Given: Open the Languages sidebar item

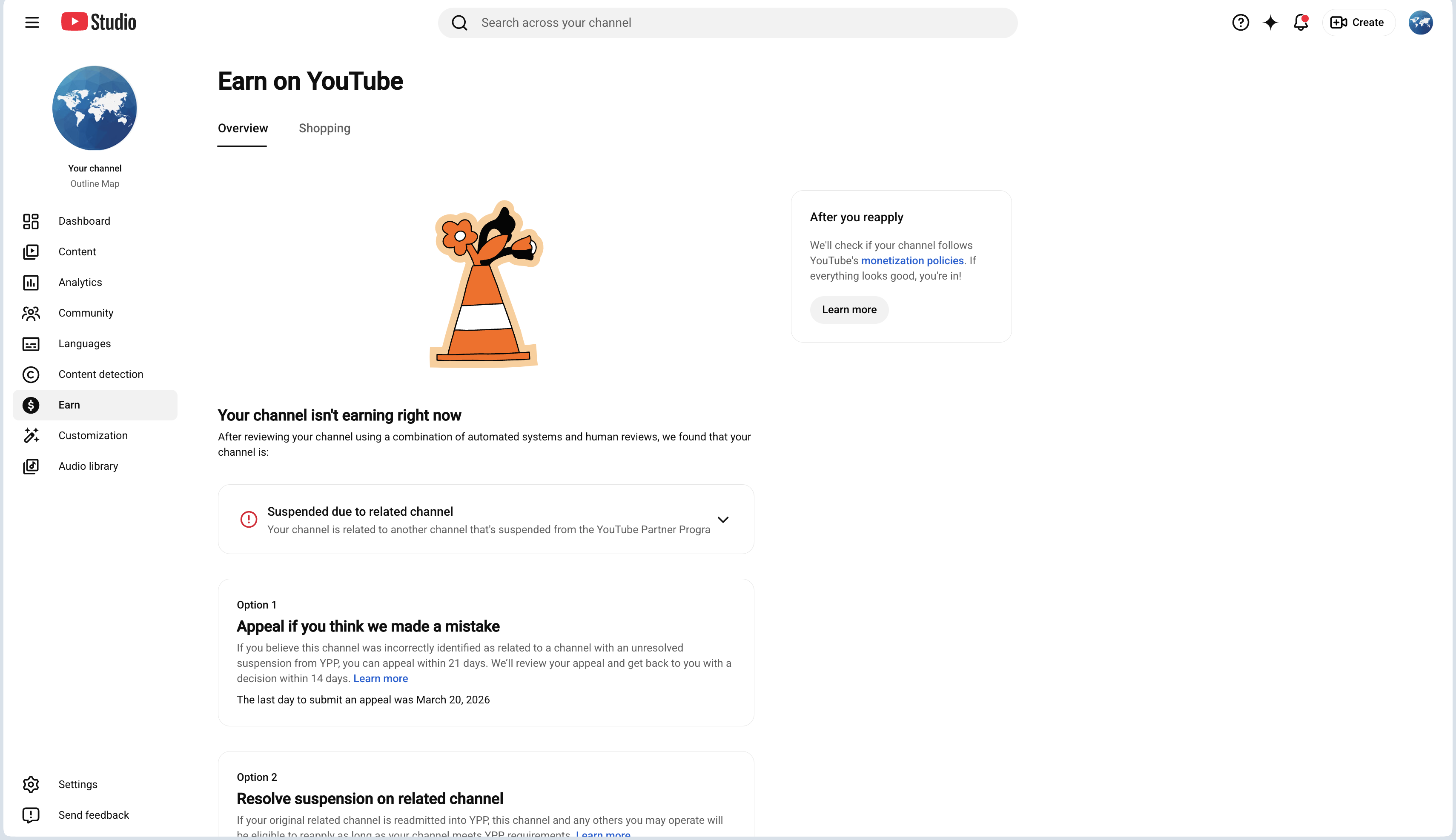Looking at the screenshot, I should (x=95, y=344).
